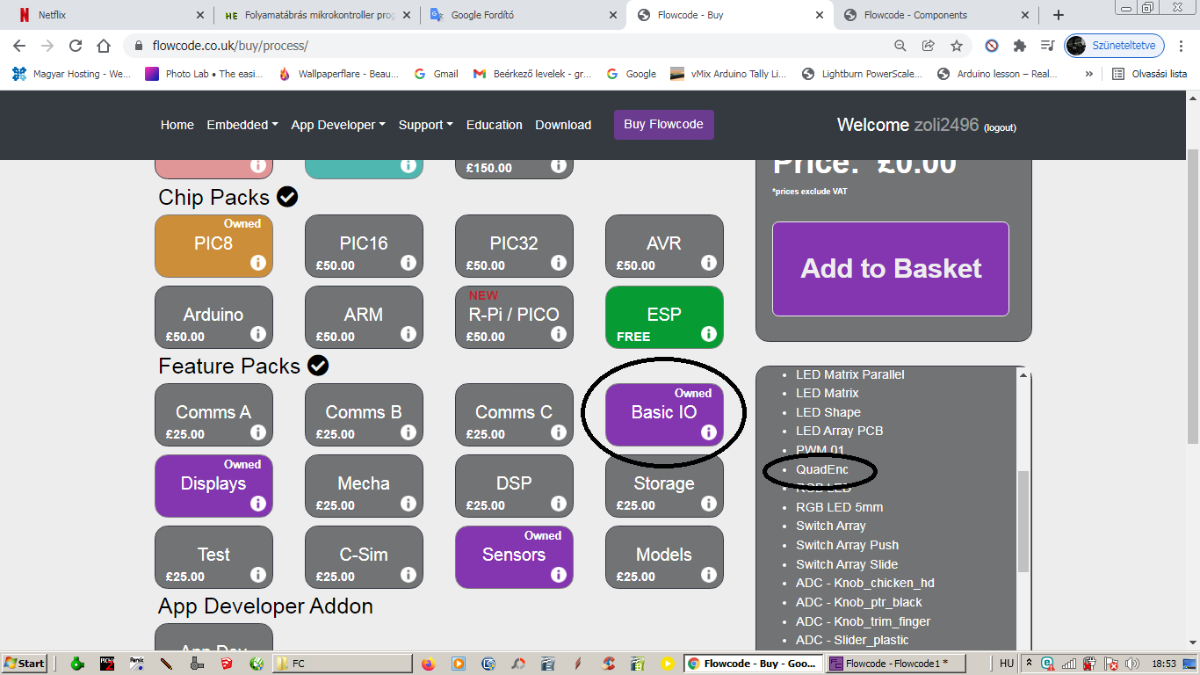Open info for the Mecha pack
Image resolution: width=1200 pixels, height=675 pixels.
click(x=408, y=503)
